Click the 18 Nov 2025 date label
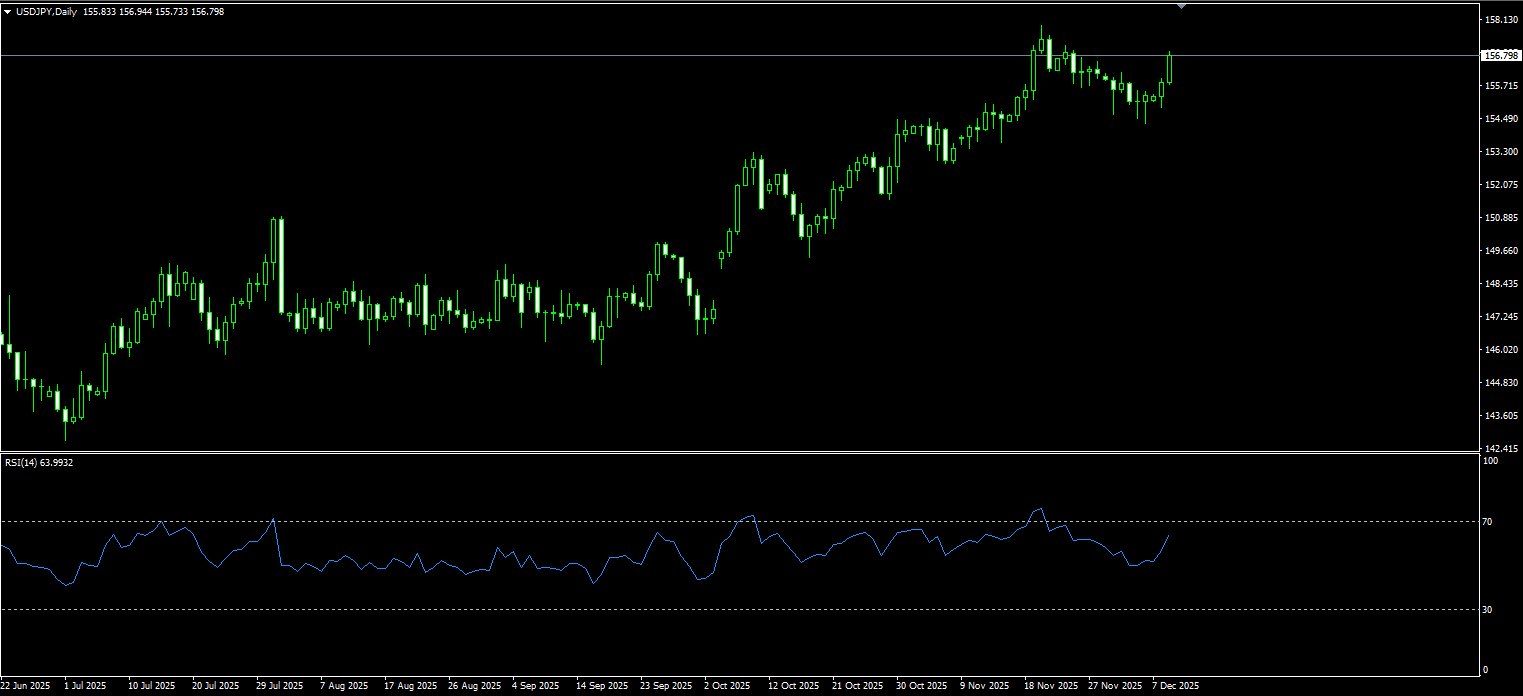This screenshot has width=1523, height=696. tap(1051, 686)
